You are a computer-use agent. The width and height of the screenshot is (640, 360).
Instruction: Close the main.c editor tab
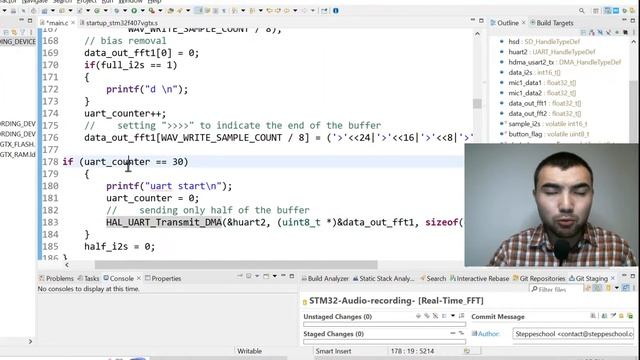(73, 23)
